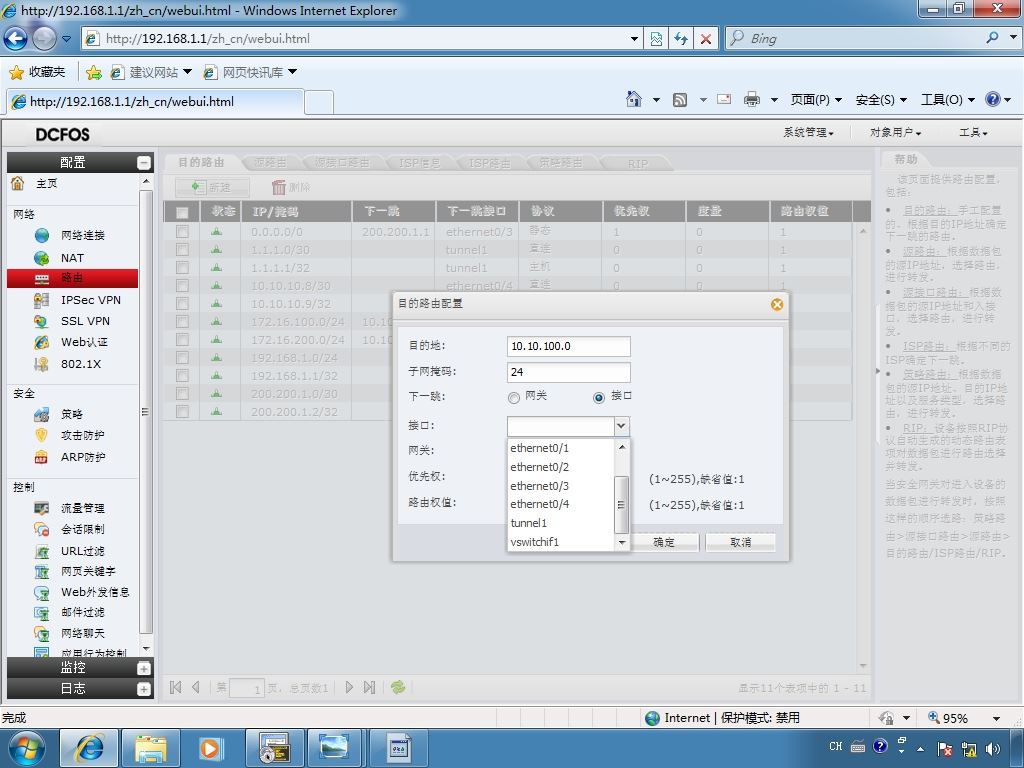Screen dimensions: 1024x768
Task: Click the IE back arrow button
Action: pyautogui.click(x=16, y=39)
